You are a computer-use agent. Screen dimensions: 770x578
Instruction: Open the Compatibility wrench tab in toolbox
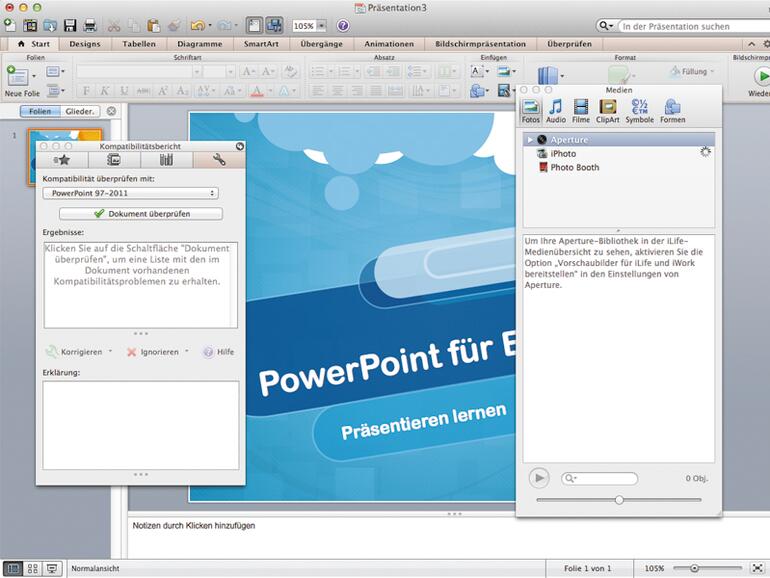click(219, 160)
